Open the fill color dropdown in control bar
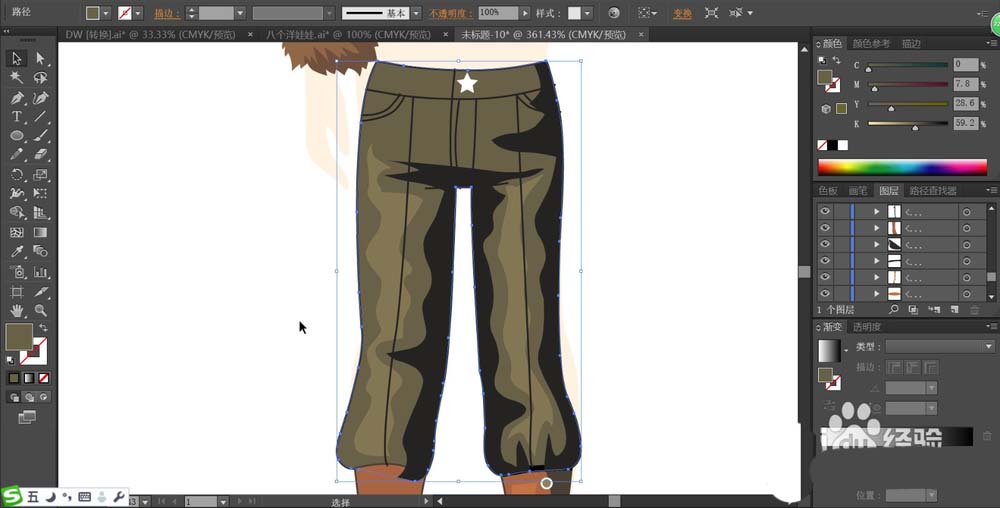The width and height of the screenshot is (1000, 508). pos(107,13)
